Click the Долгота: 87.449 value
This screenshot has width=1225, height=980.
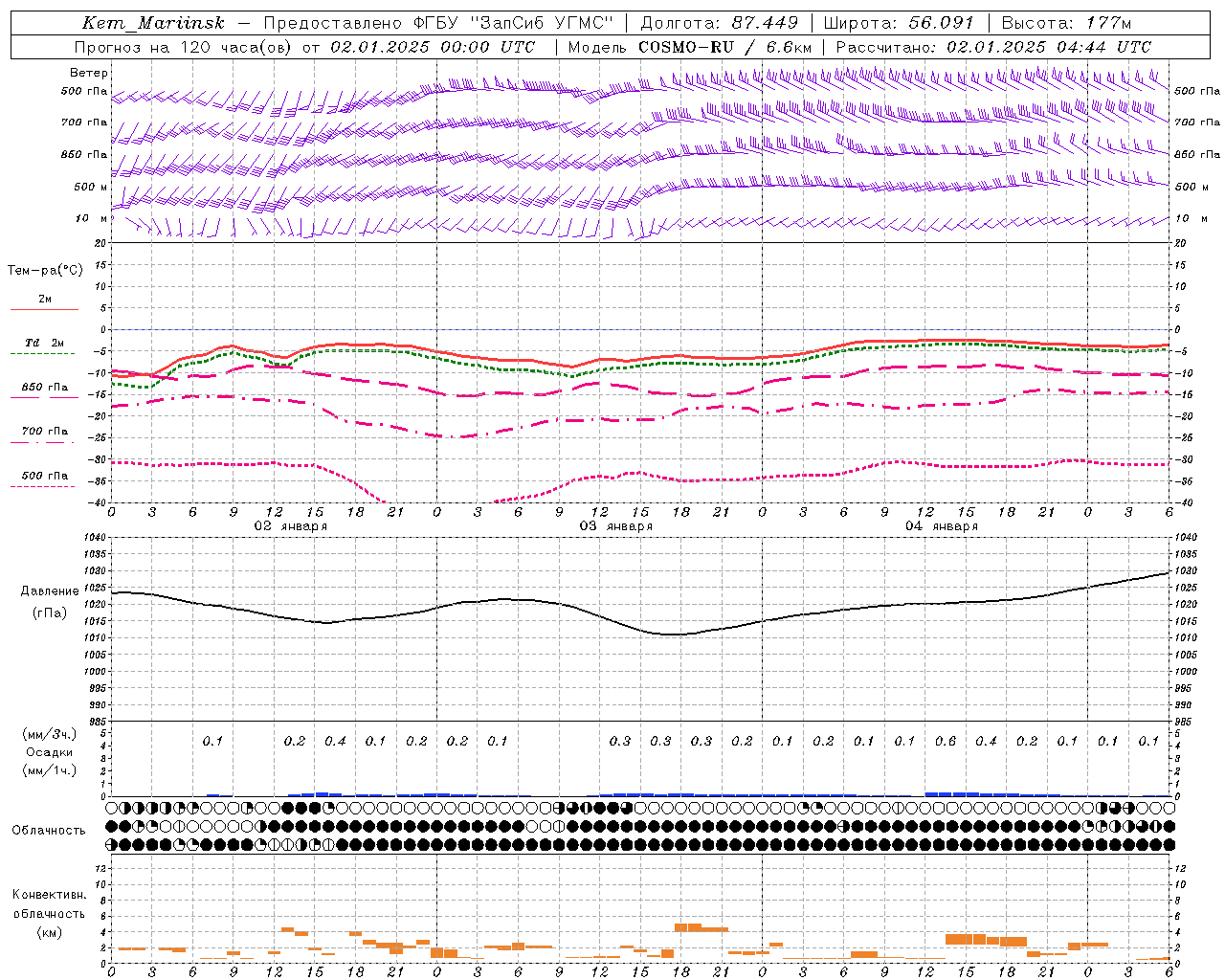719,23
